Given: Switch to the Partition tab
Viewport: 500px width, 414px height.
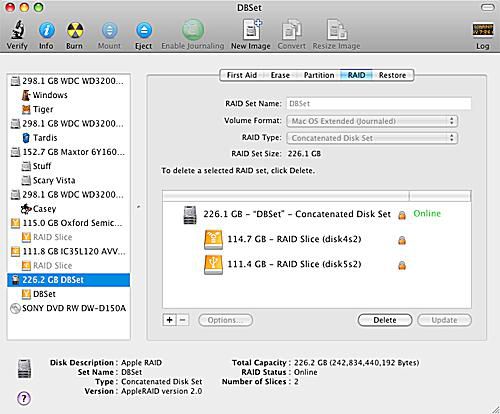Looking at the screenshot, I should [x=319, y=75].
